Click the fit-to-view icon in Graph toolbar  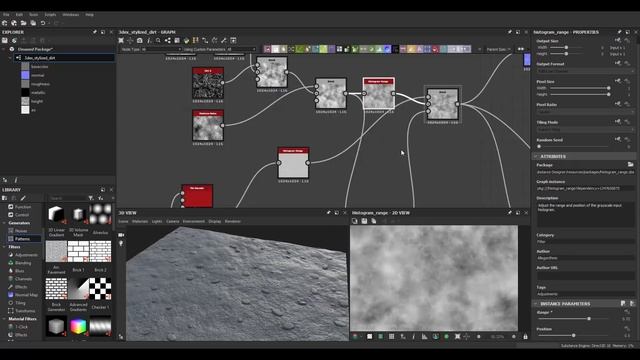pyautogui.click(x=121, y=40)
